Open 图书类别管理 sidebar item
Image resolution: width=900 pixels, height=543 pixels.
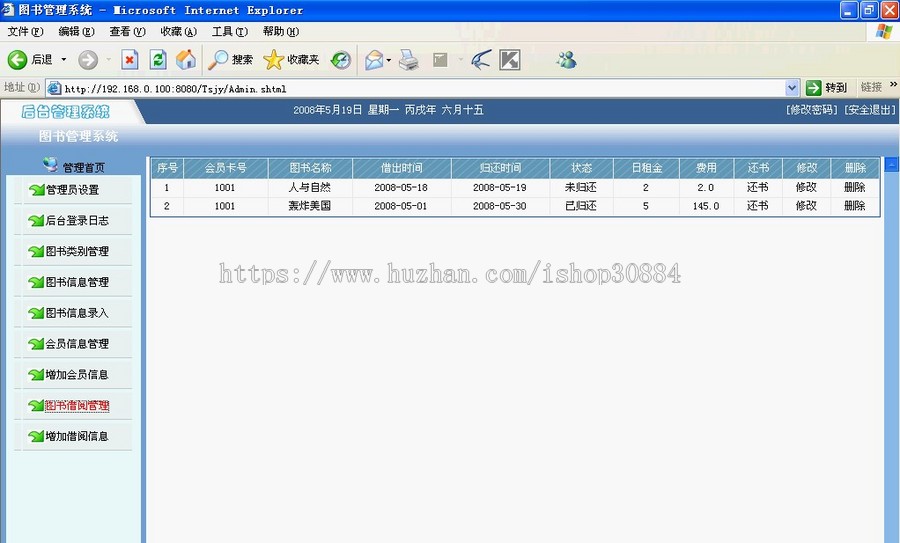point(77,251)
